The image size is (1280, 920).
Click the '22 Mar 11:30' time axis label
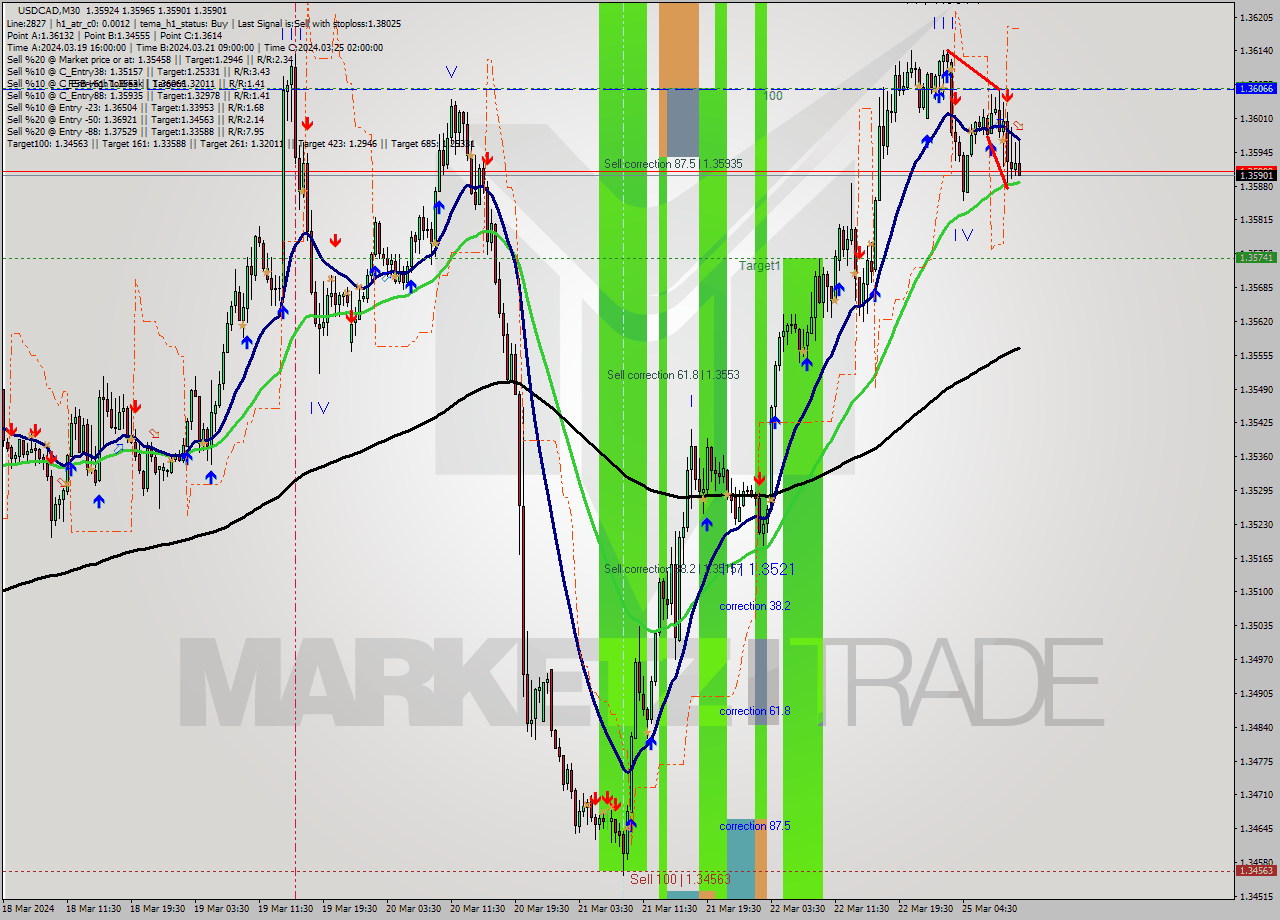861,909
